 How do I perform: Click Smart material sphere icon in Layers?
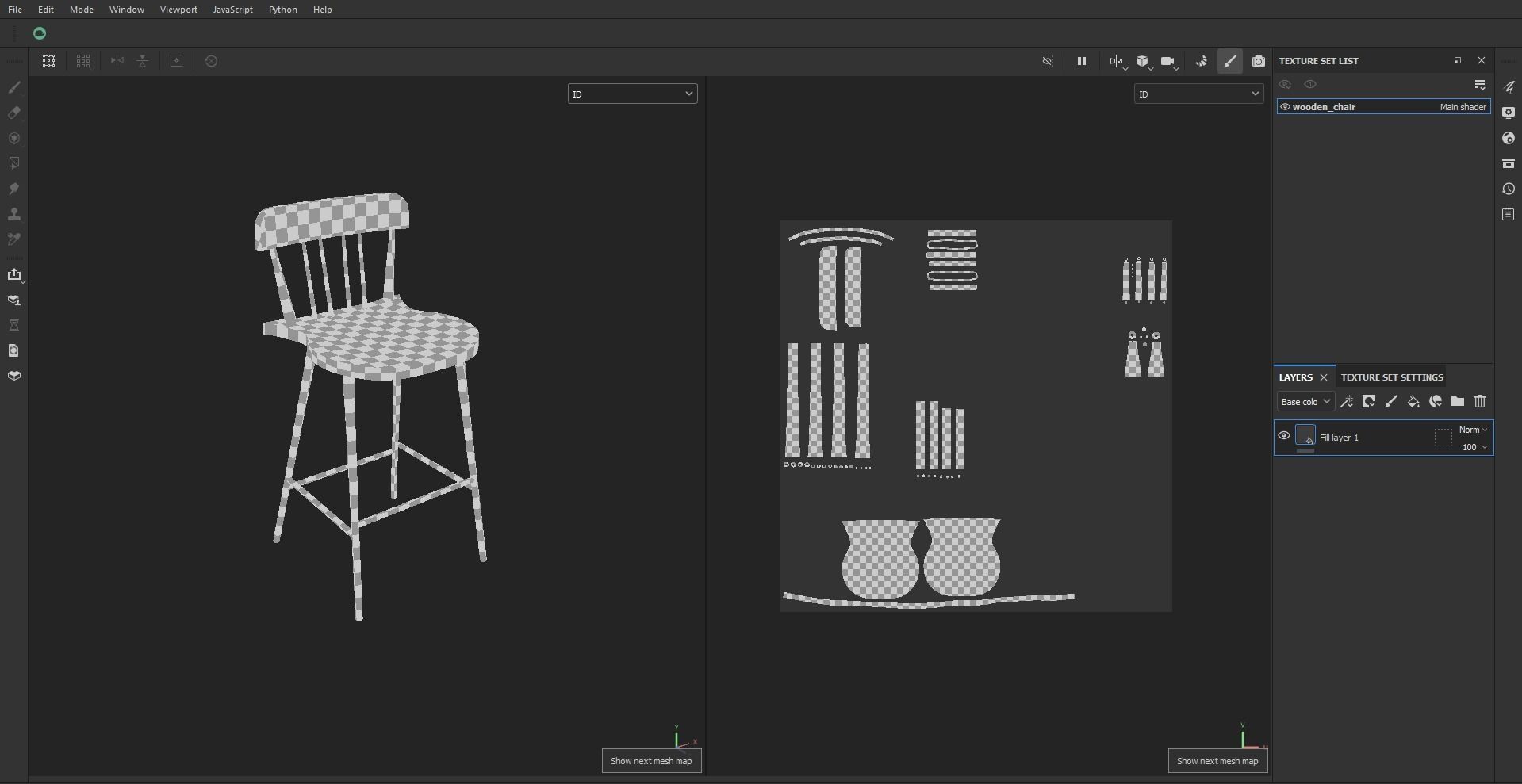(1436, 402)
